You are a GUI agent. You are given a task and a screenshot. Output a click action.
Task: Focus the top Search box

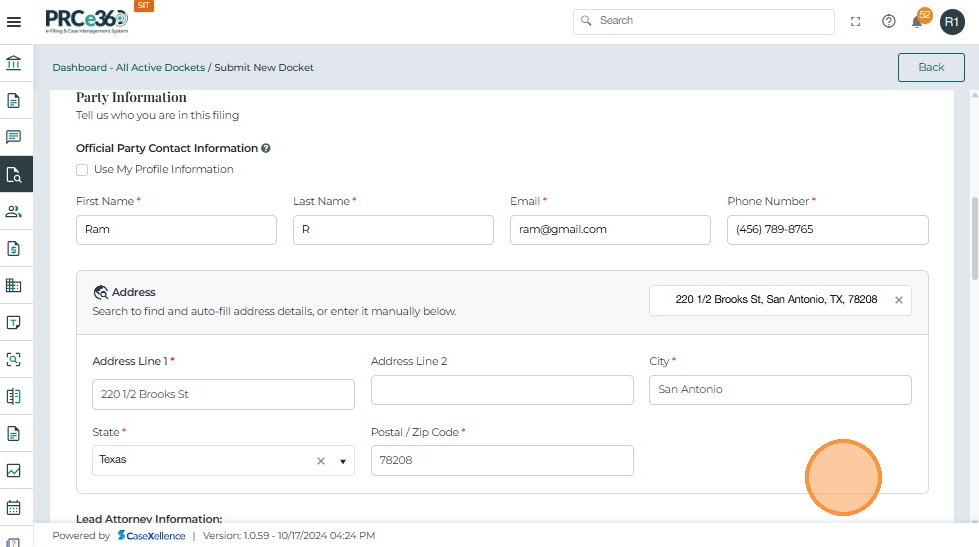704,21
